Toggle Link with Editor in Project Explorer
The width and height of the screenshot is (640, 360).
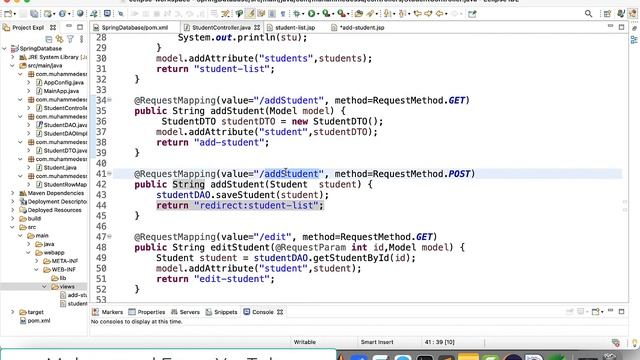click(x=60, y=39)
